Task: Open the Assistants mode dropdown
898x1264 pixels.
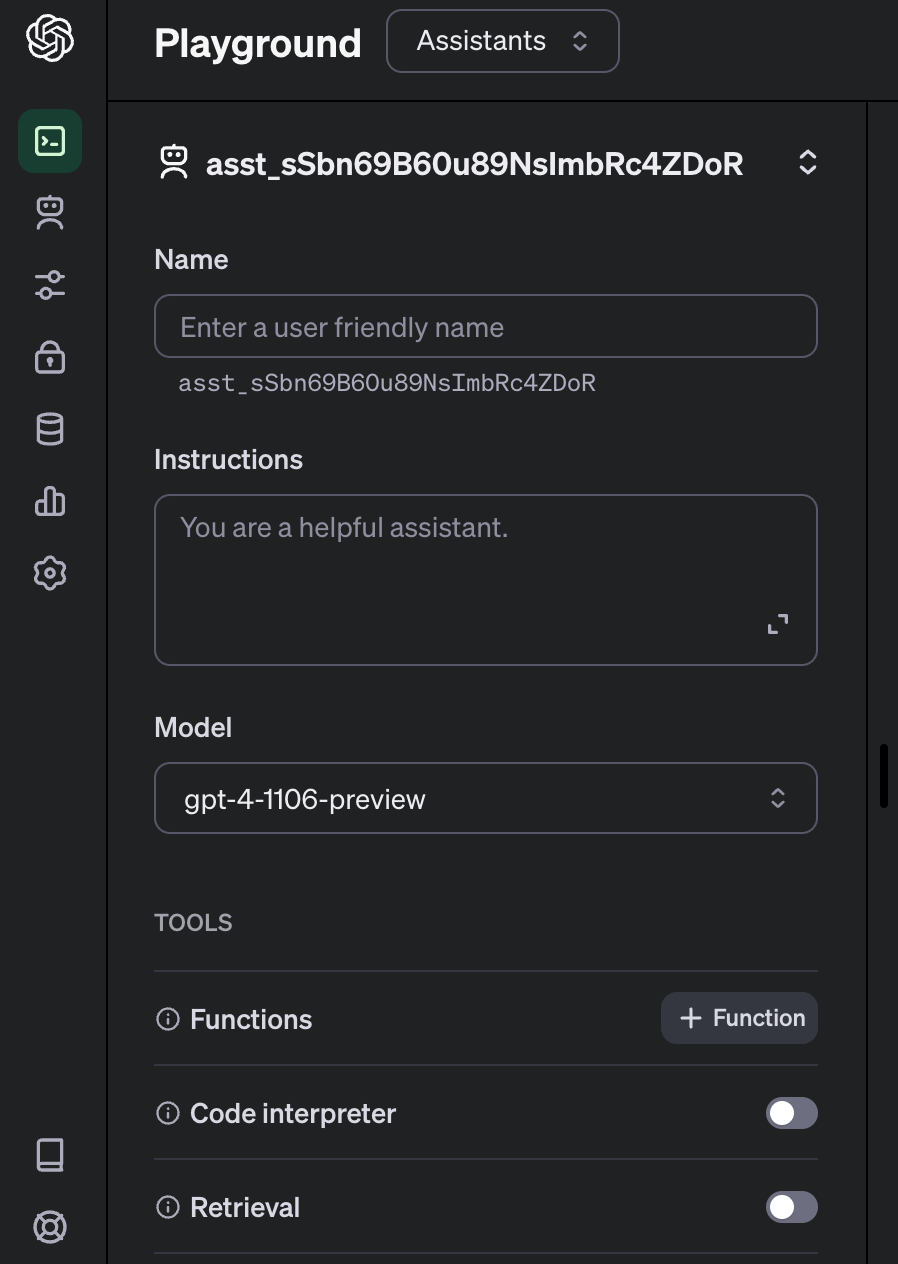Action: point(502,41)
